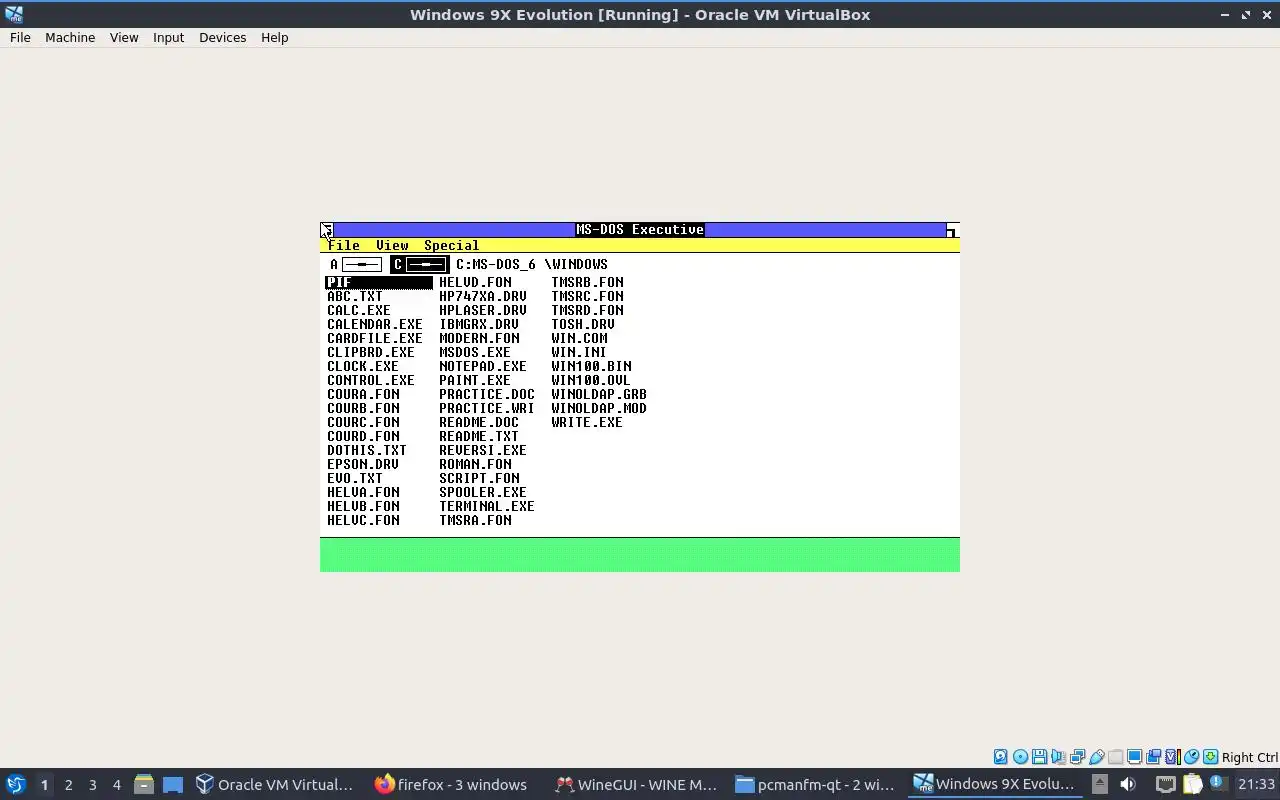Select MSDOS.EXE in file list

click(475, 352)
